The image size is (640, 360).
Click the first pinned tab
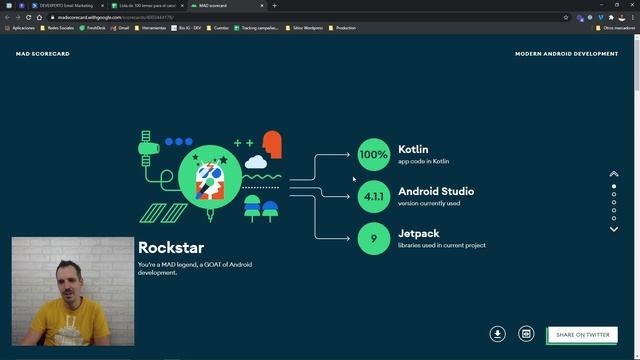(x=9, y=6)
